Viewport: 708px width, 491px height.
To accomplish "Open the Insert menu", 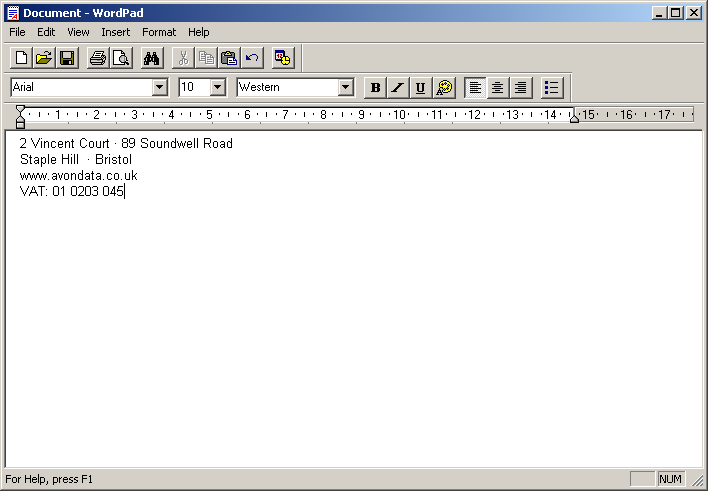I will point(116,32).
